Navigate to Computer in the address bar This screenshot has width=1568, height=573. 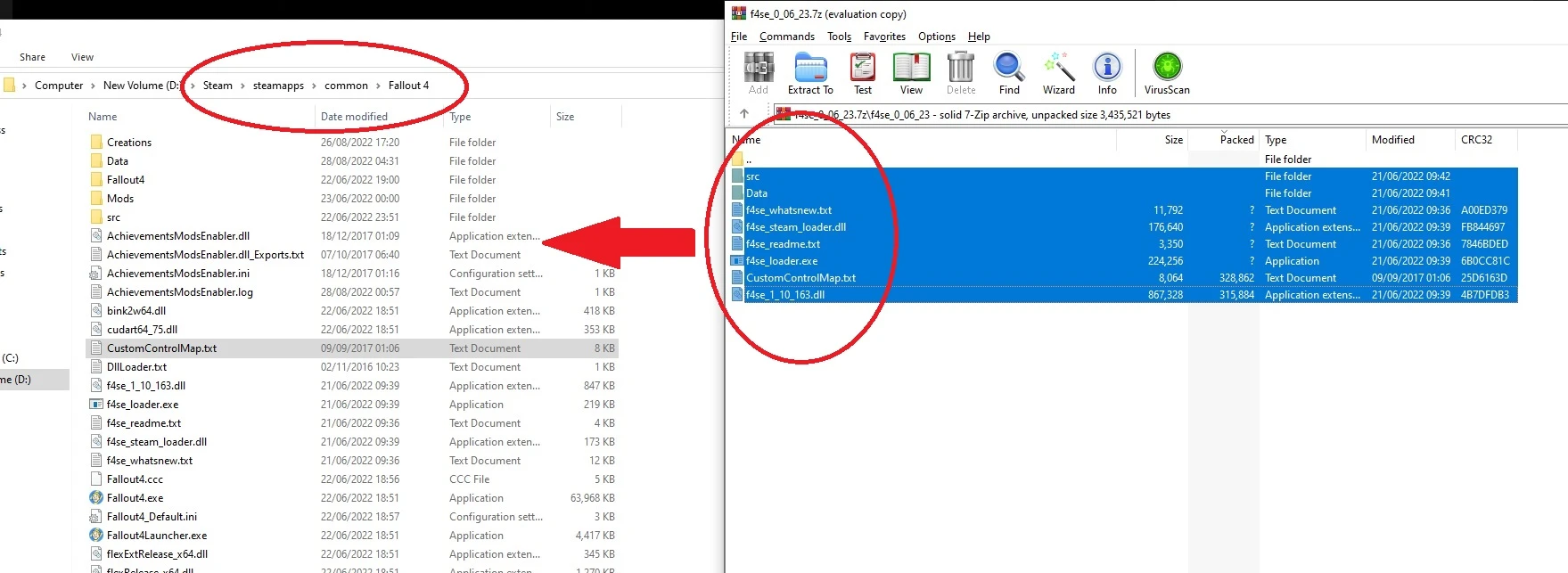pos(59,86)
